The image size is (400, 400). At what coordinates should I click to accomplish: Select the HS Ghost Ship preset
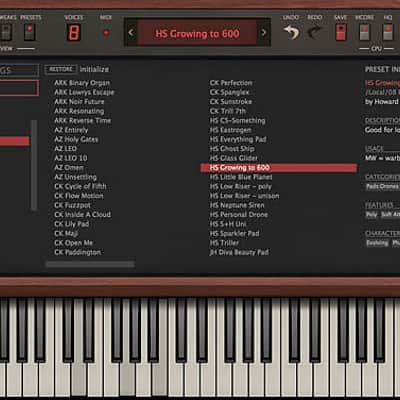click(232, 149)
